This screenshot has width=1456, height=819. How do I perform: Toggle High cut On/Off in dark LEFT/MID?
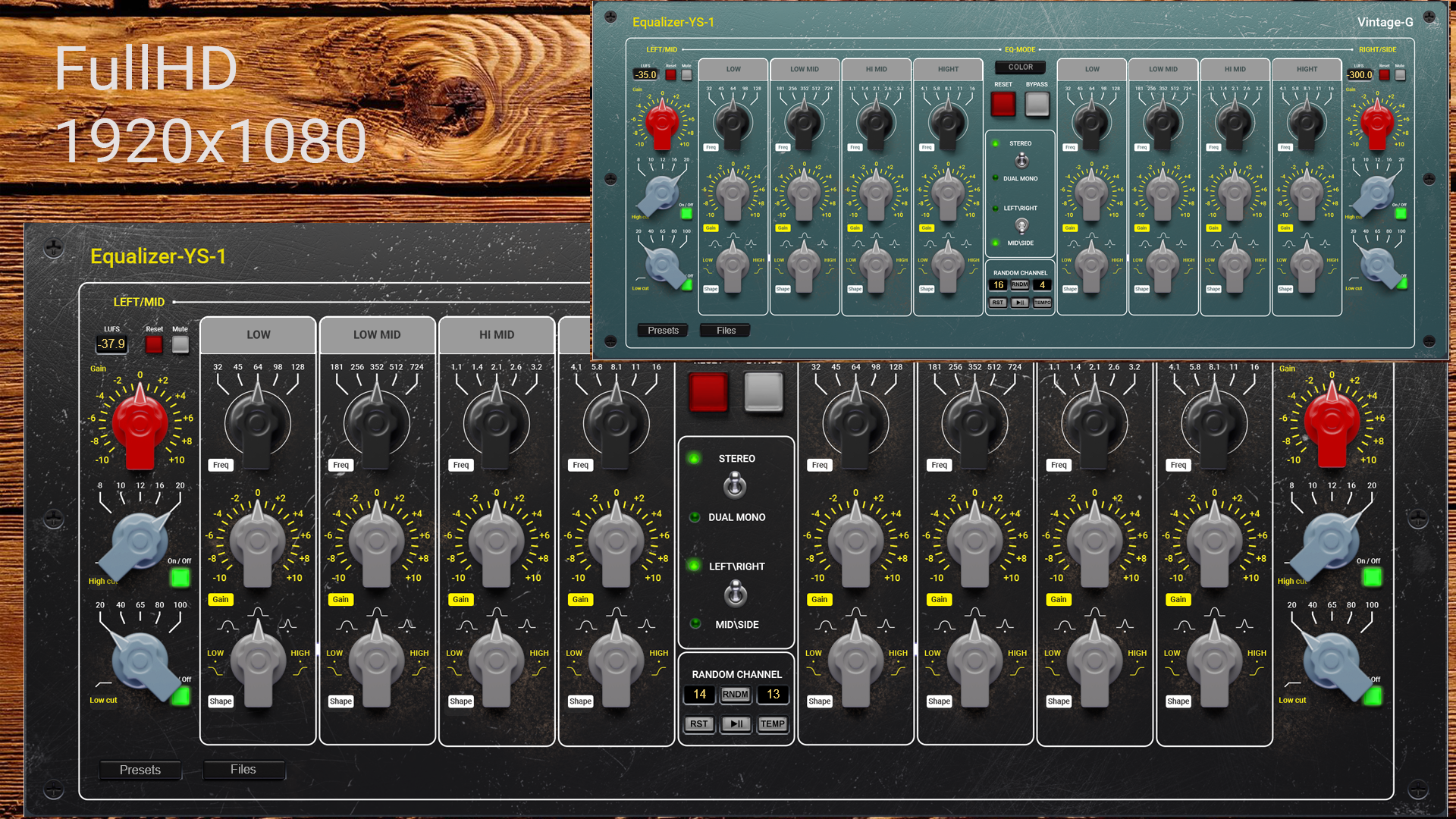click(x=180, y=578)
